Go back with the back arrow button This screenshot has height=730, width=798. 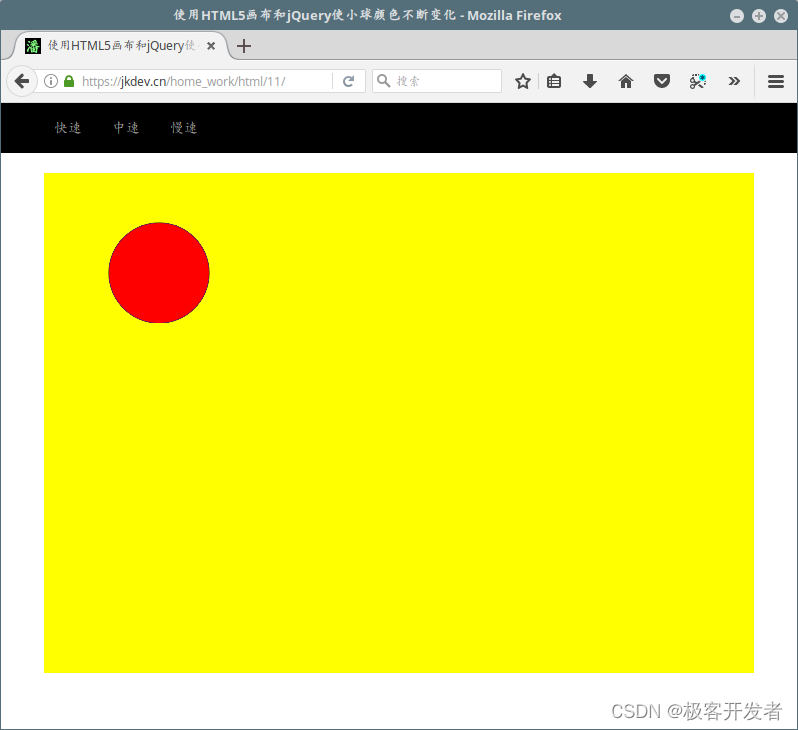tap(22, 81)
